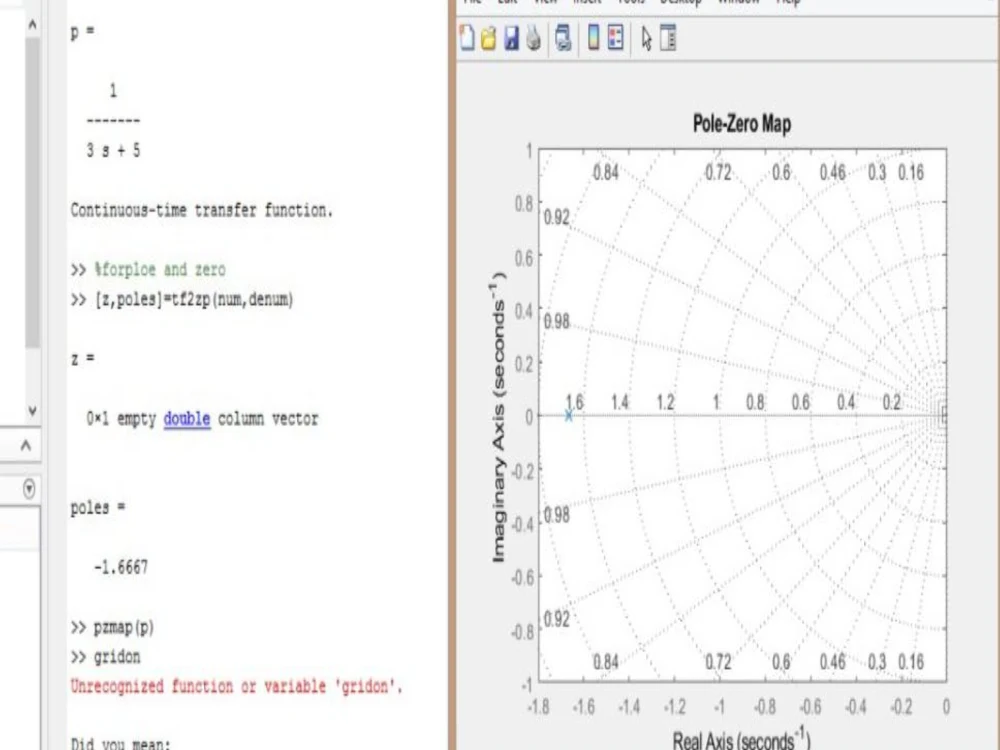Click the 'p =' output line
Image resolution: width=1000 pixels, height=750 pixels.
pyautogui.click(x=82, y=31)
